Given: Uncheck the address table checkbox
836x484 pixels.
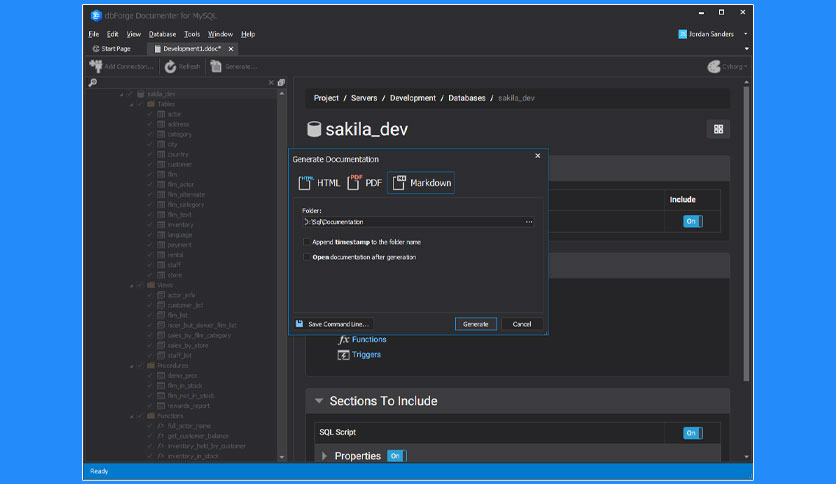Looking at the screenshot, I should click(x=150, y=124).
